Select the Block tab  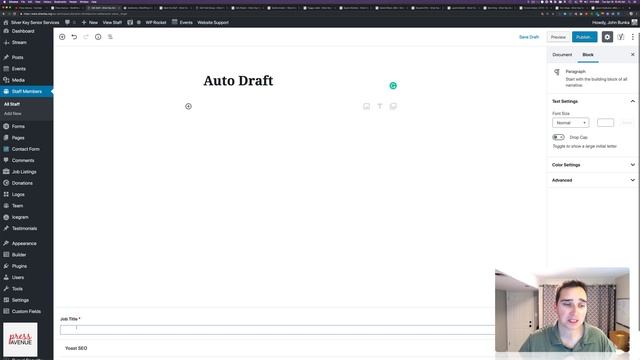(x=588, y=55)
